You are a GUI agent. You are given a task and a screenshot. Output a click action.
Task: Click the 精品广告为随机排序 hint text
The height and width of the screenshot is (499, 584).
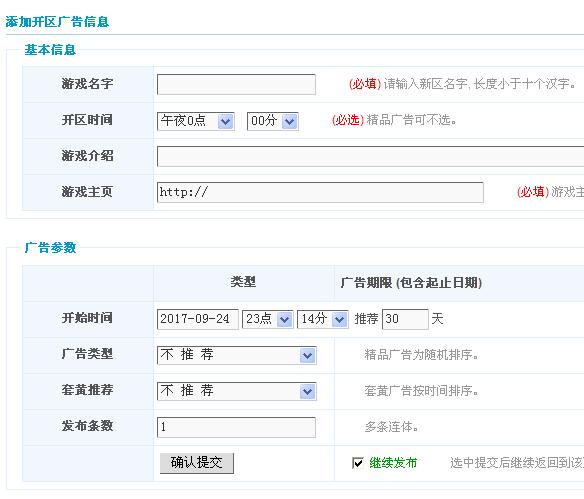[421, 355]
